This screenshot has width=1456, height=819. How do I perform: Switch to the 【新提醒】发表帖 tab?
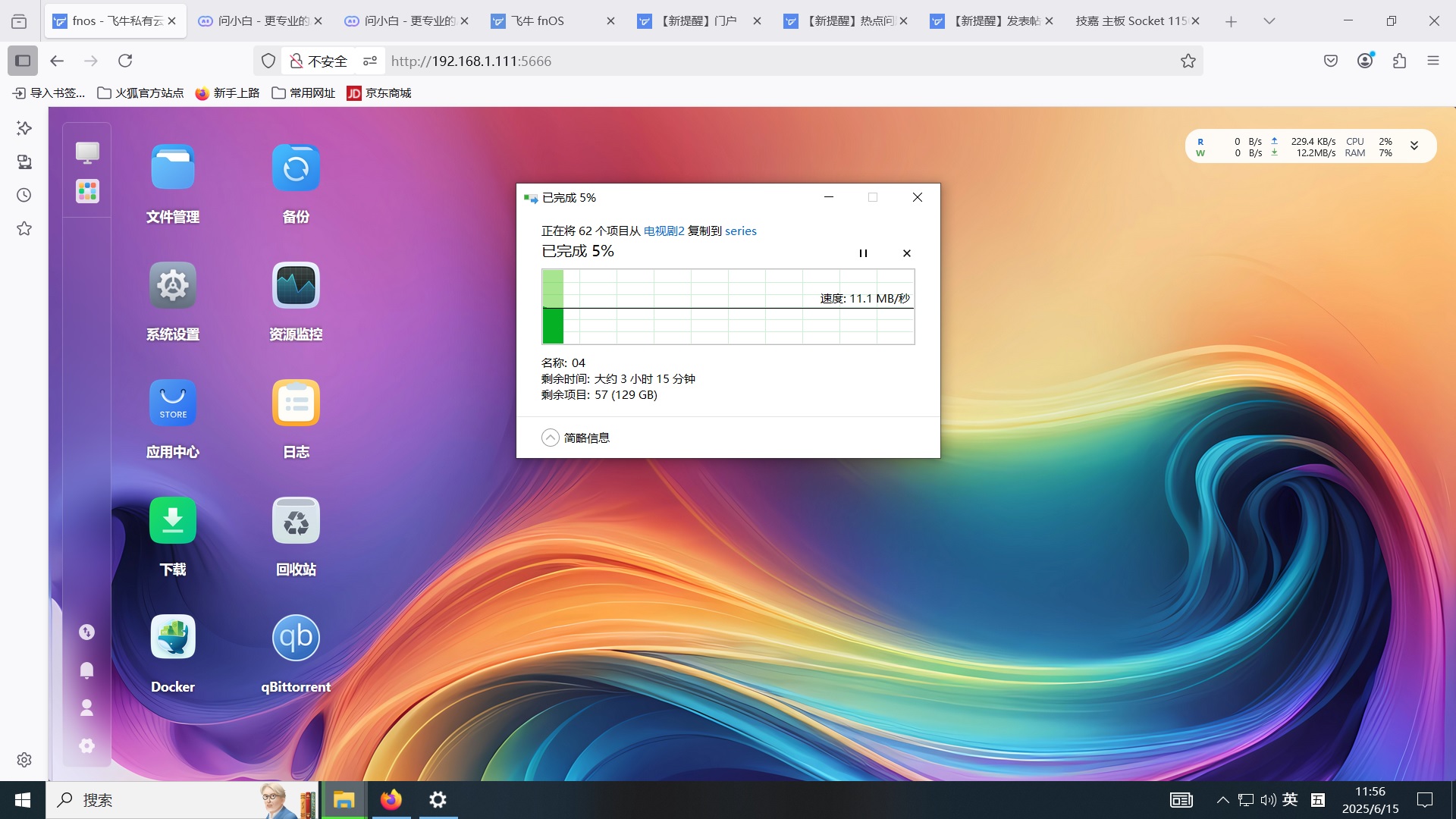coord(993,21)
